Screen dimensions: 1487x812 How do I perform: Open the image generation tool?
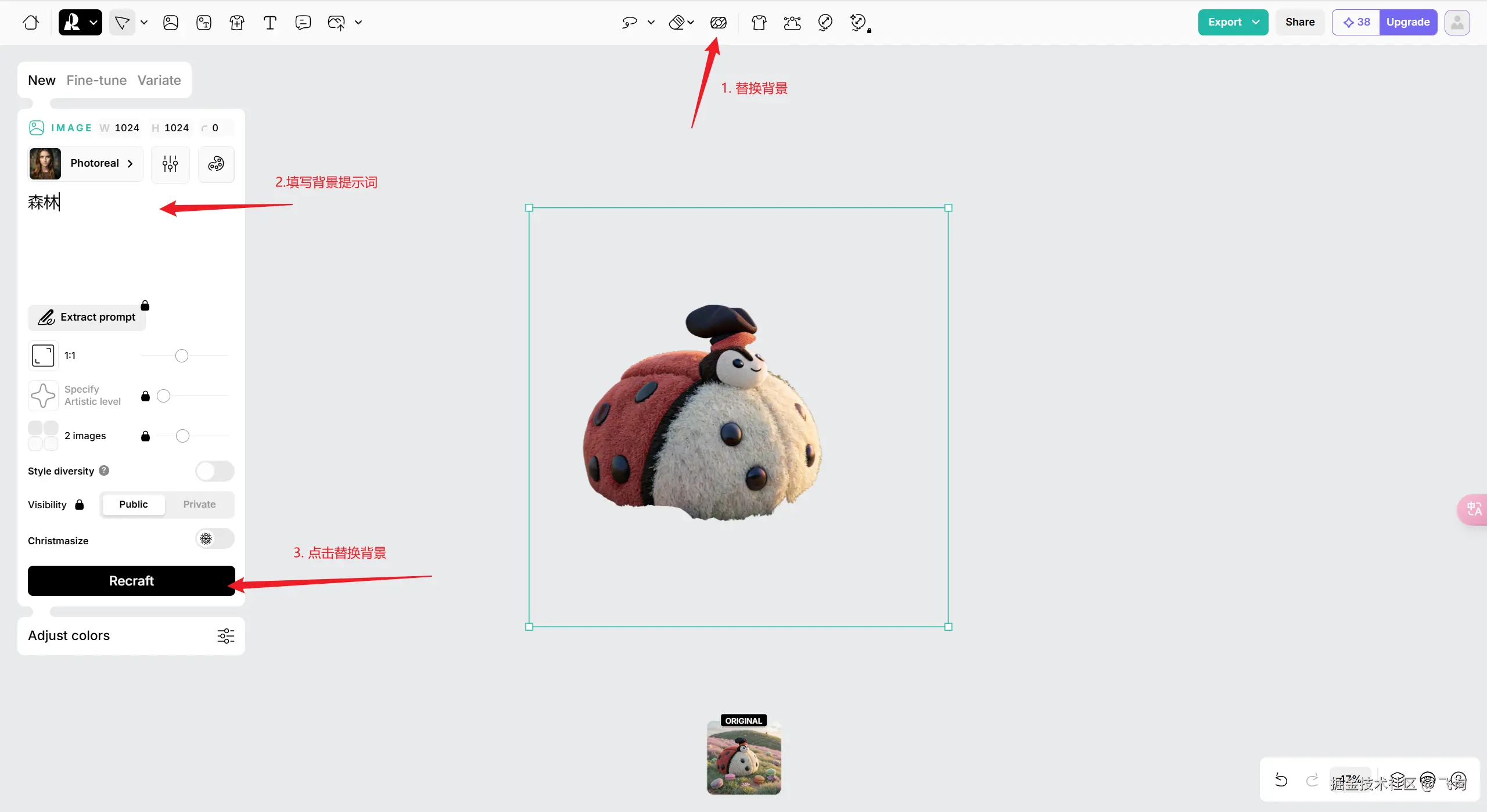click(171, 23)
